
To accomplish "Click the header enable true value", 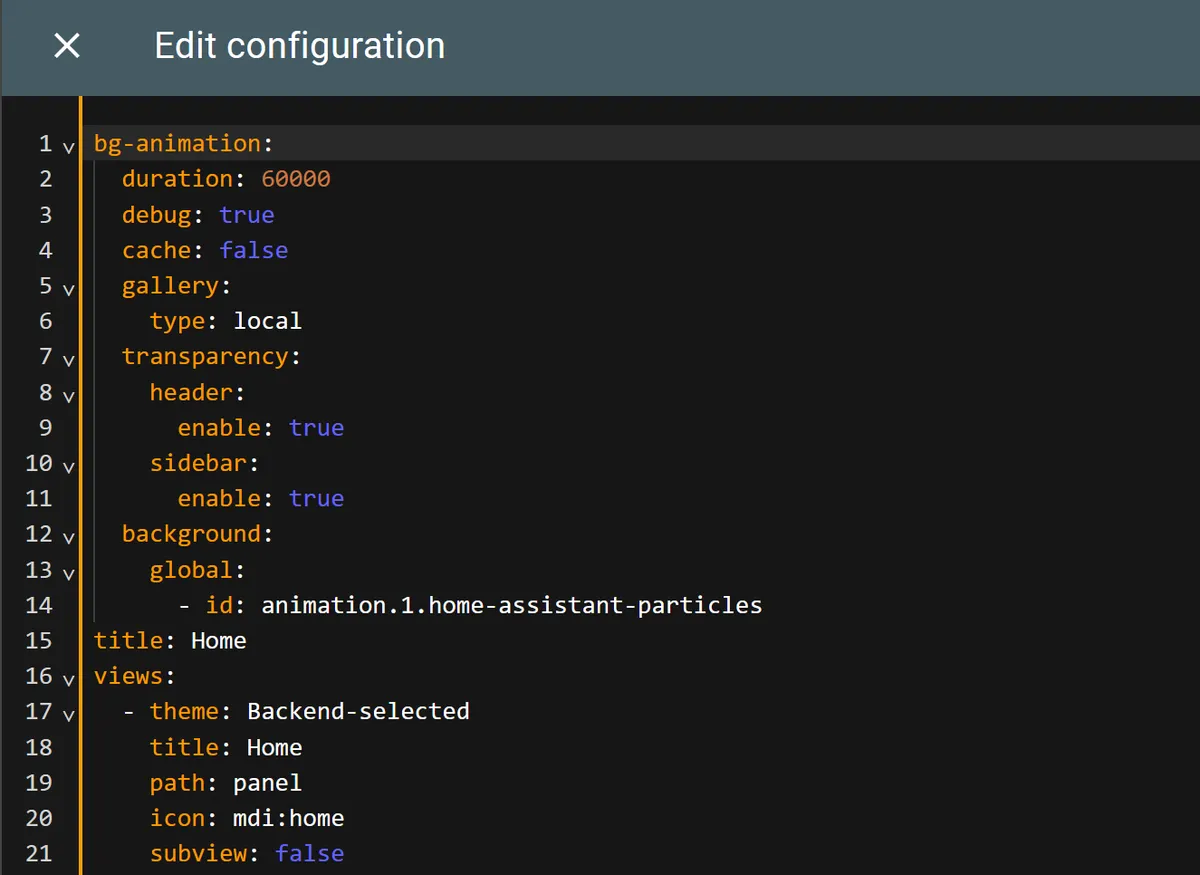I will [x=317, y=428].
